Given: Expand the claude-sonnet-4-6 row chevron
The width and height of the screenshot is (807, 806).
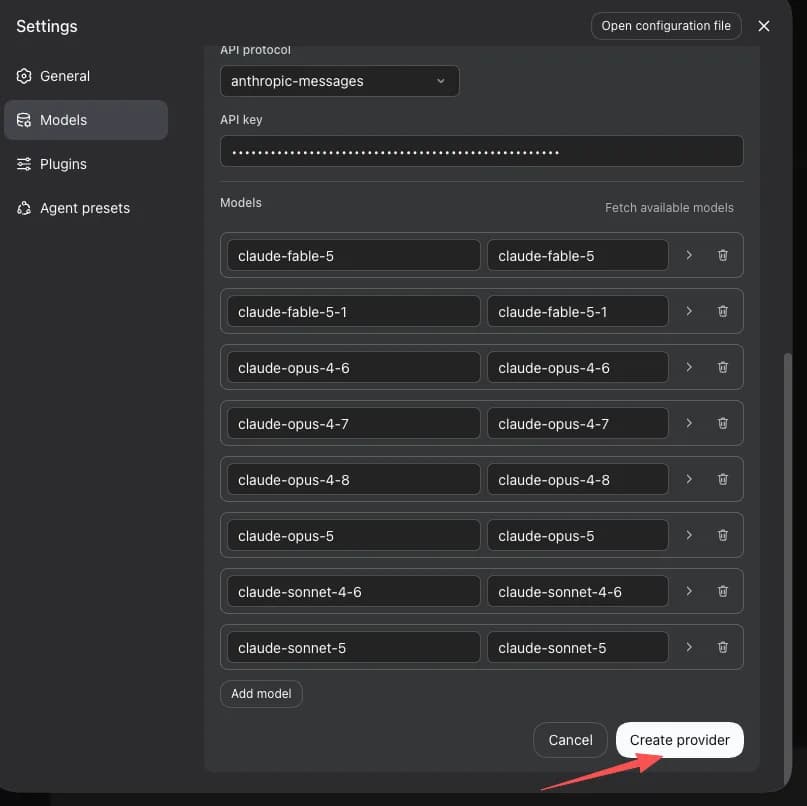Looking at the screenshot, I should (689, 591).
